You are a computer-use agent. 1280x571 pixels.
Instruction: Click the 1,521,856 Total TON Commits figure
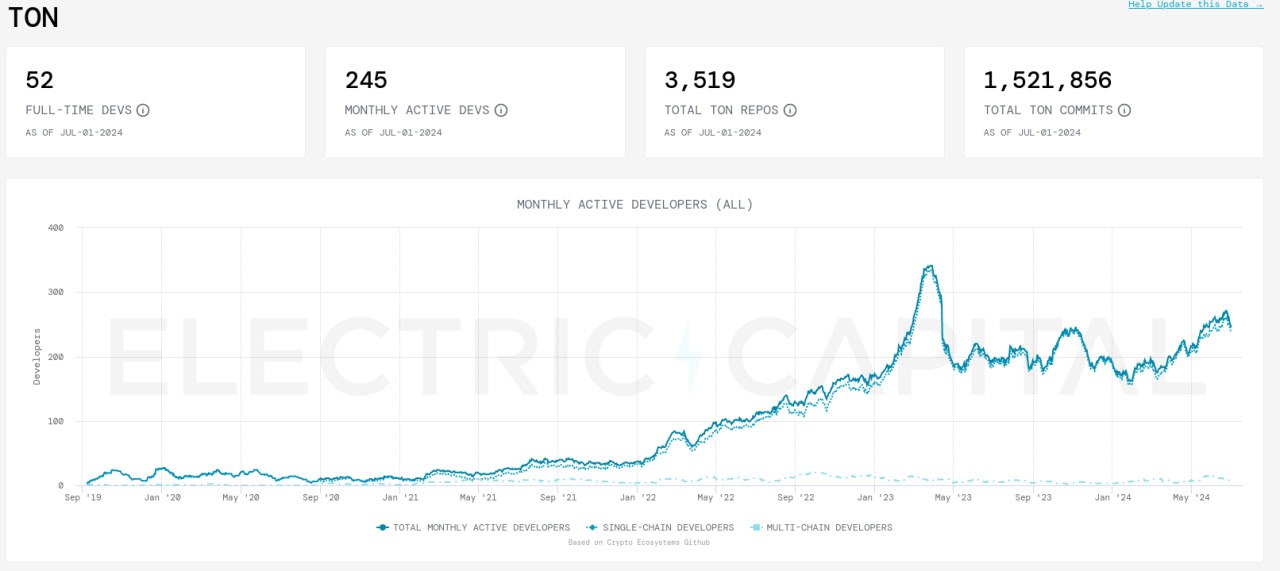coord(1047,80)
